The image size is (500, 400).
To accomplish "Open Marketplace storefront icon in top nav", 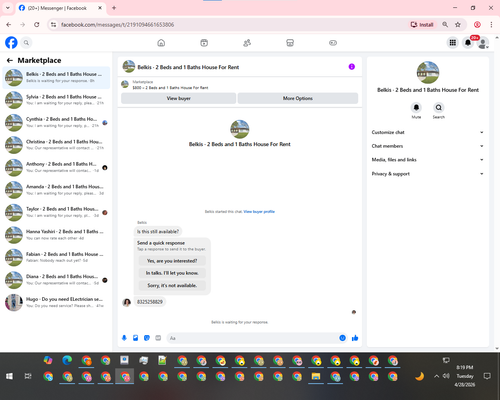I will (290, 43).
